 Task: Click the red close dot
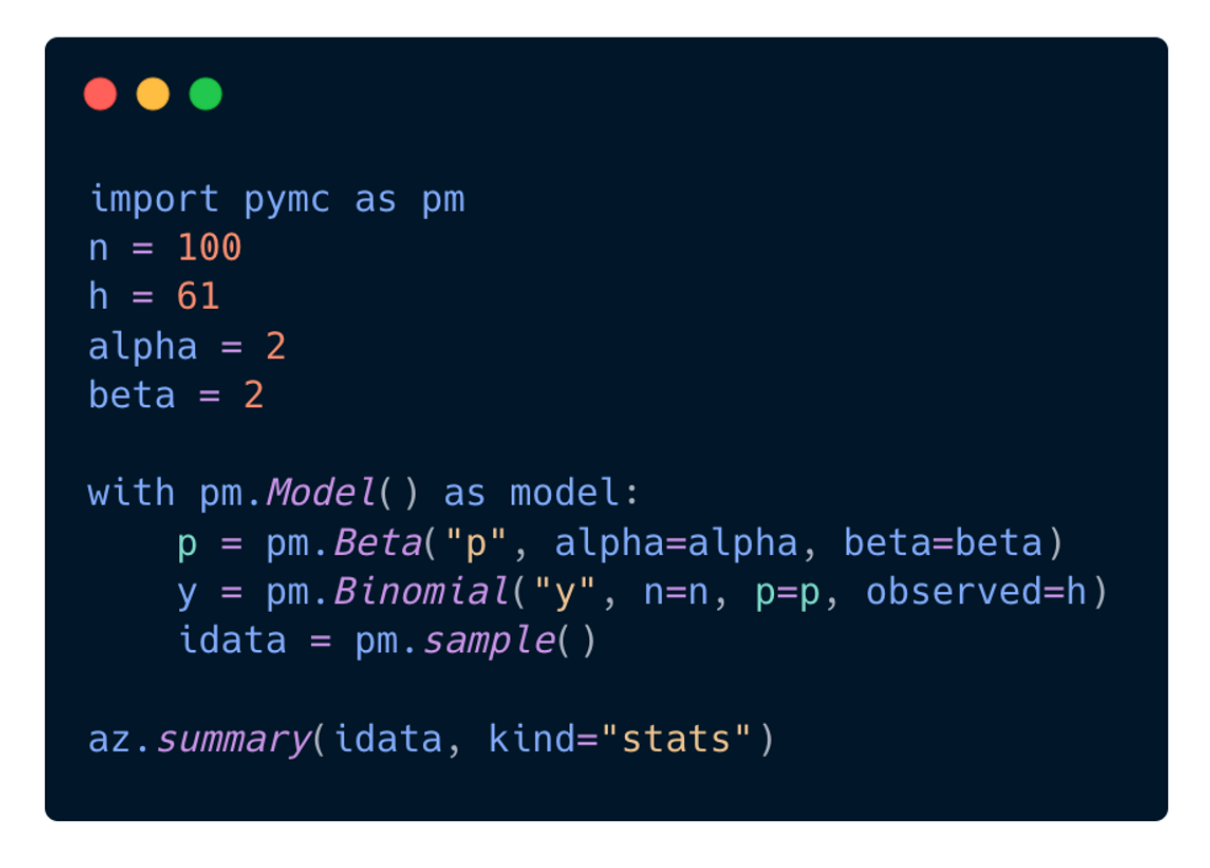[100, 94]
